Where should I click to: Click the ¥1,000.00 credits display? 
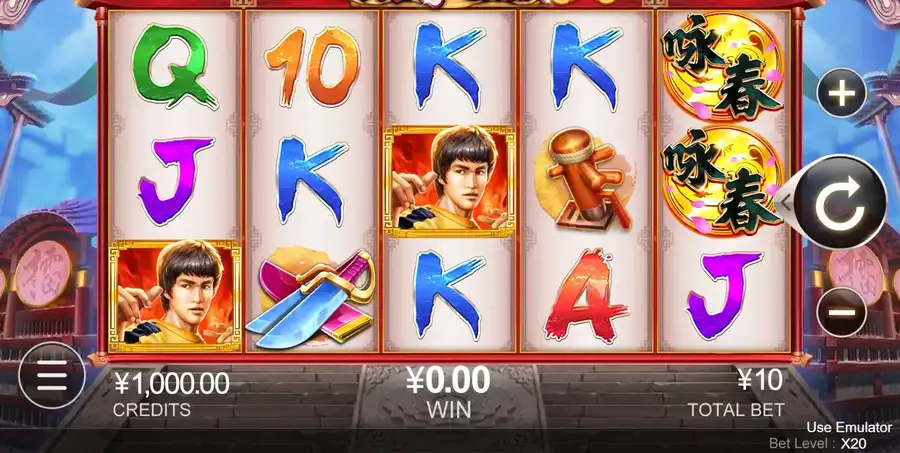tap(172, 384)
